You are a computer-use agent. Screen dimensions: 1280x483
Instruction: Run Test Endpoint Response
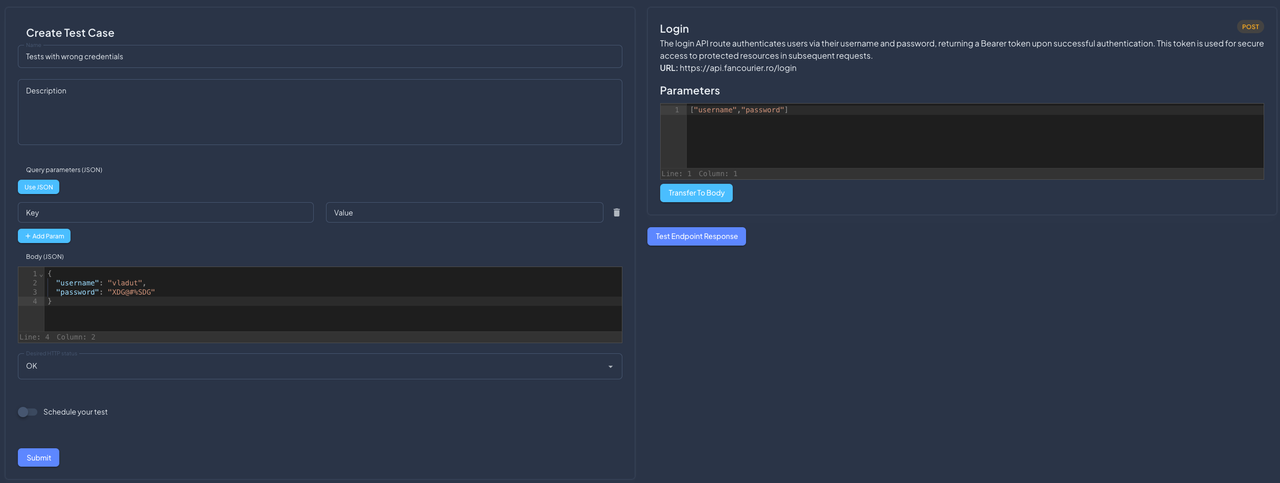click(x=696, y=236)
